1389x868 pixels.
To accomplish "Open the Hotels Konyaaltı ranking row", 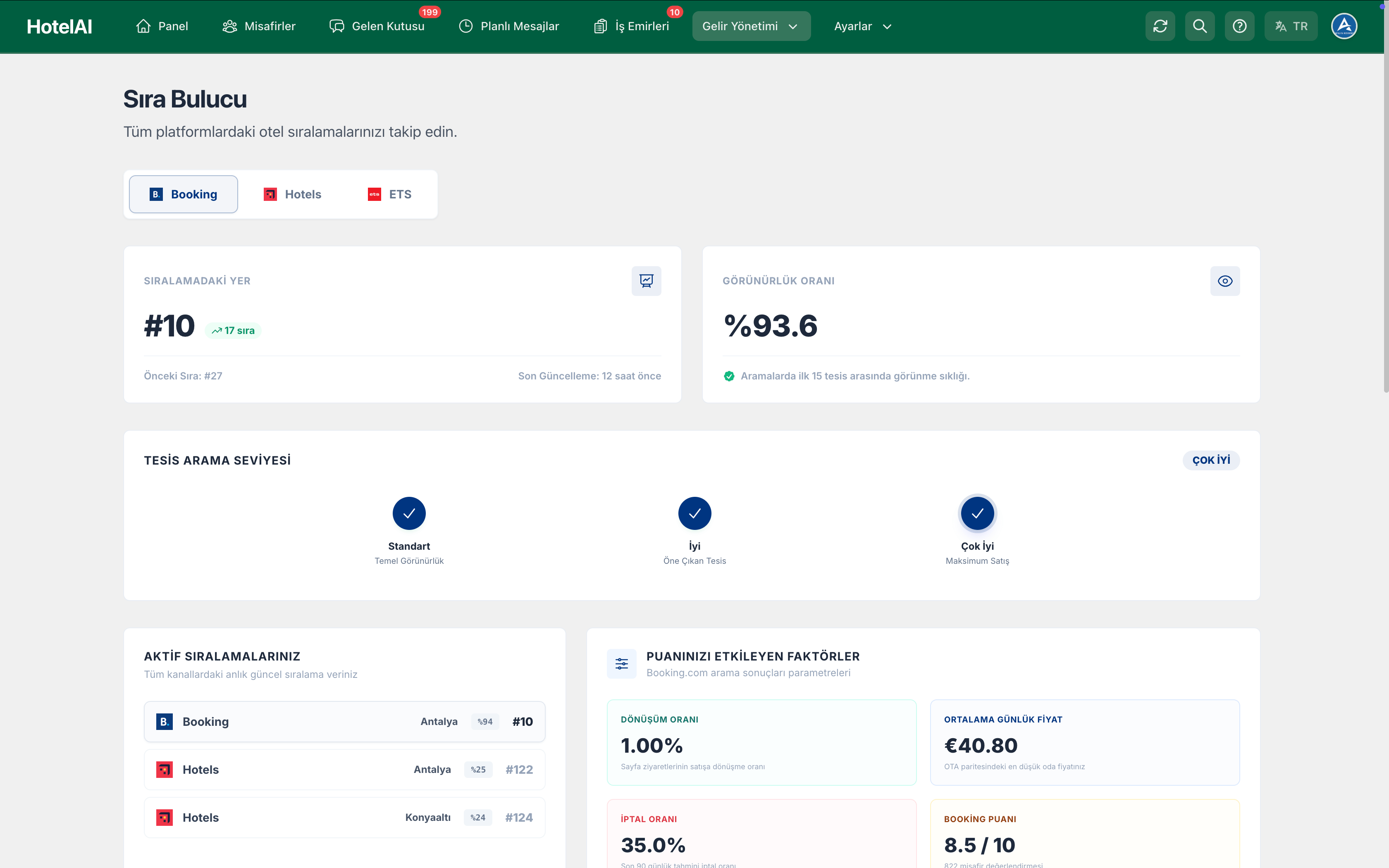I will tap(344, 818).
